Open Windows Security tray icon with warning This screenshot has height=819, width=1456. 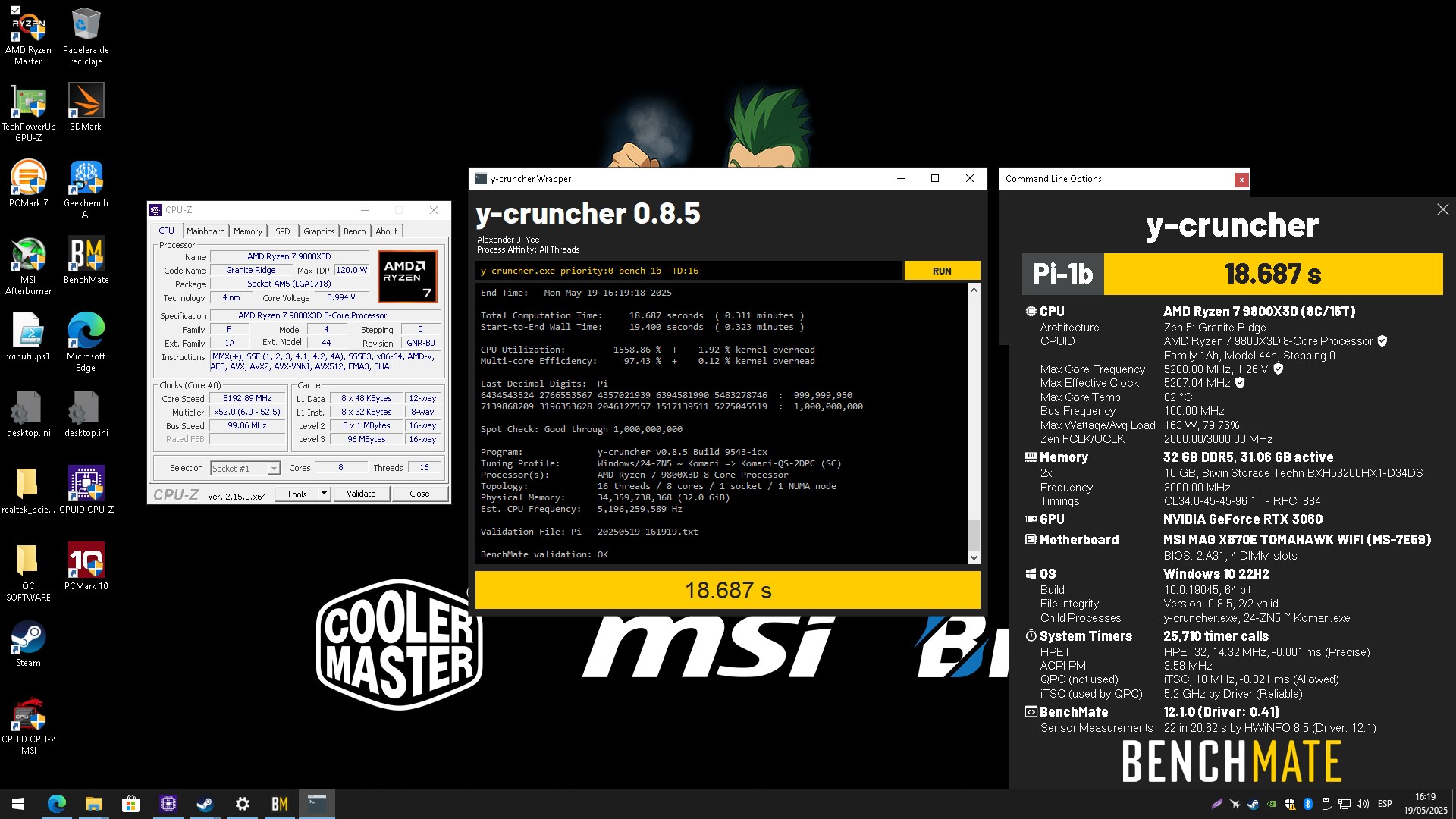point(1290,804)
